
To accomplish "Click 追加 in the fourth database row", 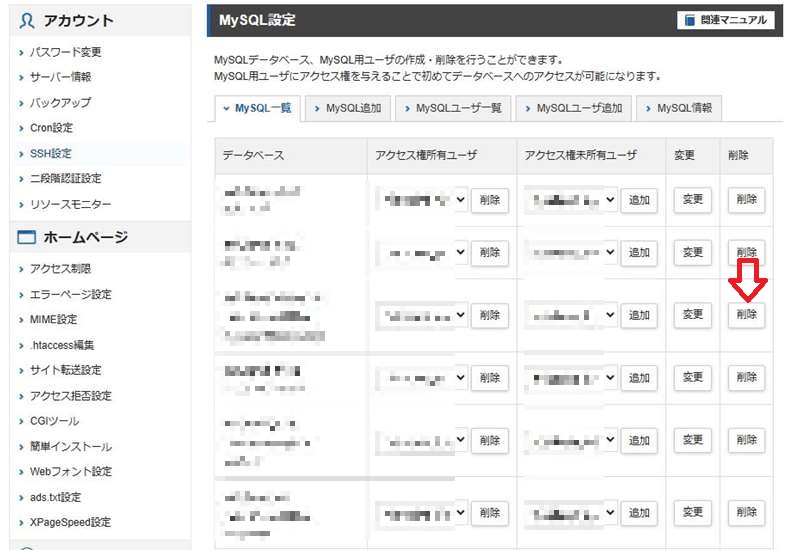I will point(639,378).
